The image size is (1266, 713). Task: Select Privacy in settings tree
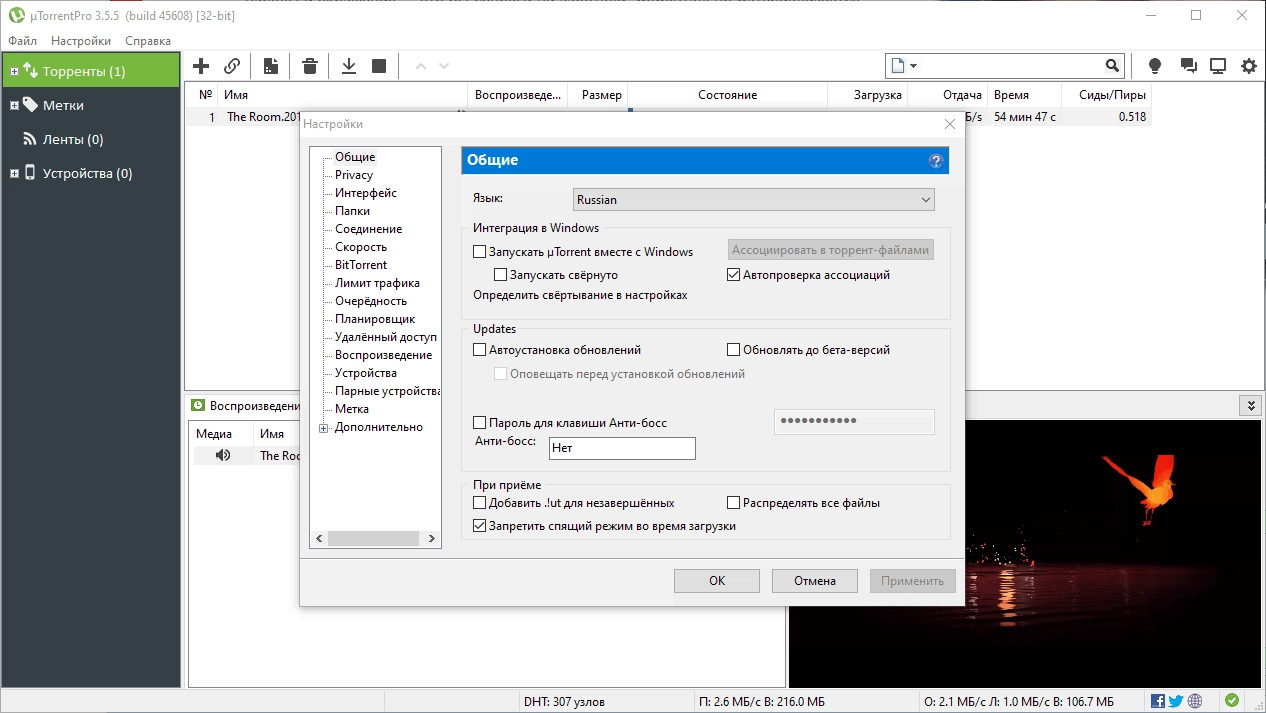[x=354, y=175]
